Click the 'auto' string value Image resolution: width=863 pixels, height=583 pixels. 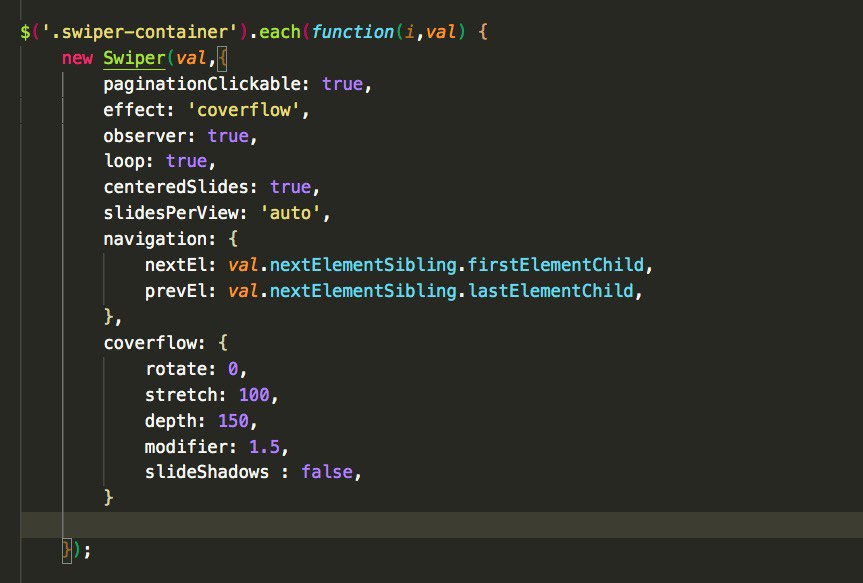[290, 213]
